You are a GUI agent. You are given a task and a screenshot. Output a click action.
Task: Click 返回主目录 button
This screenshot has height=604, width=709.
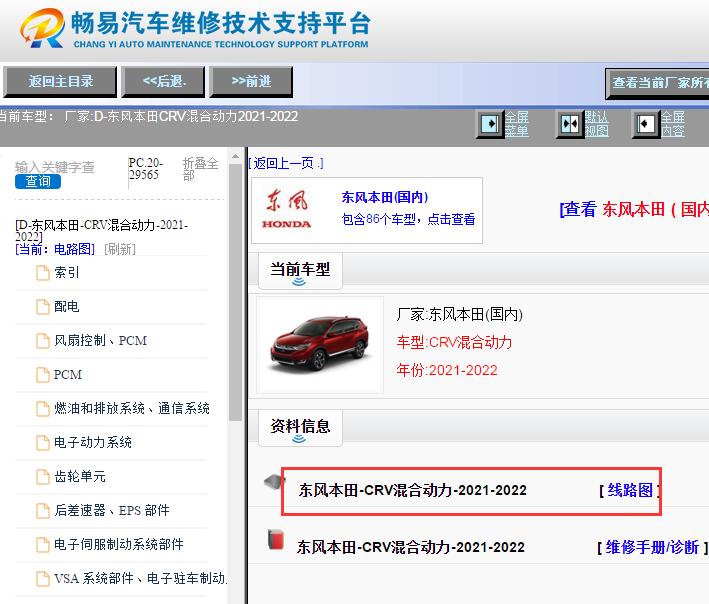[60, 81]
